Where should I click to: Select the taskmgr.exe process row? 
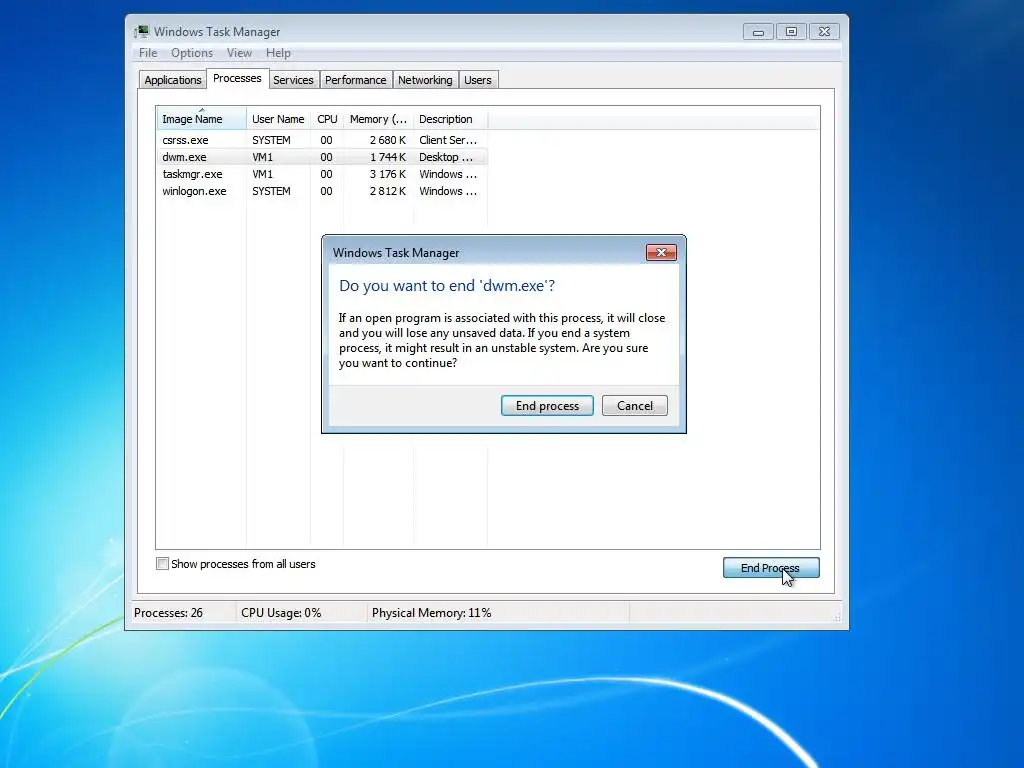click(322, 174)
